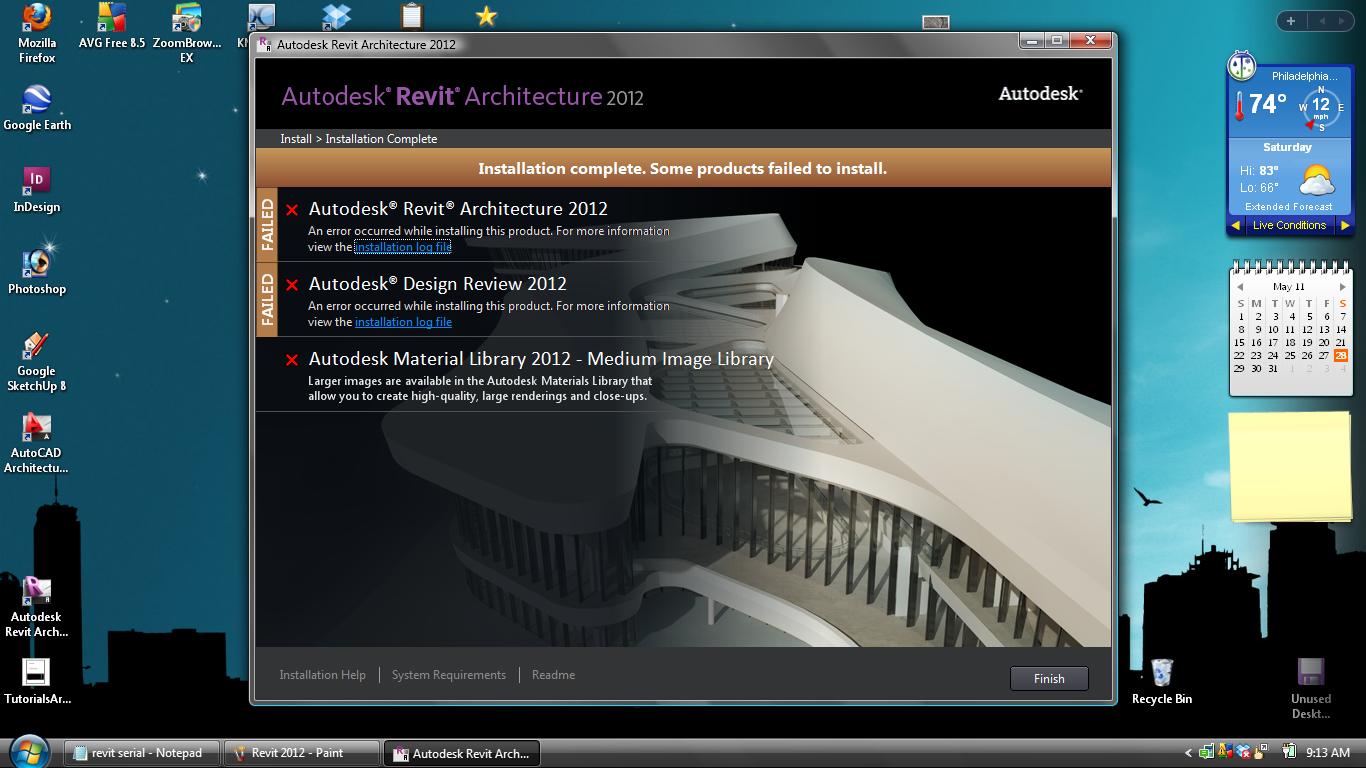1366x768 pixels.
Task: Open System Requirements link
Action: tap(449, 675)
